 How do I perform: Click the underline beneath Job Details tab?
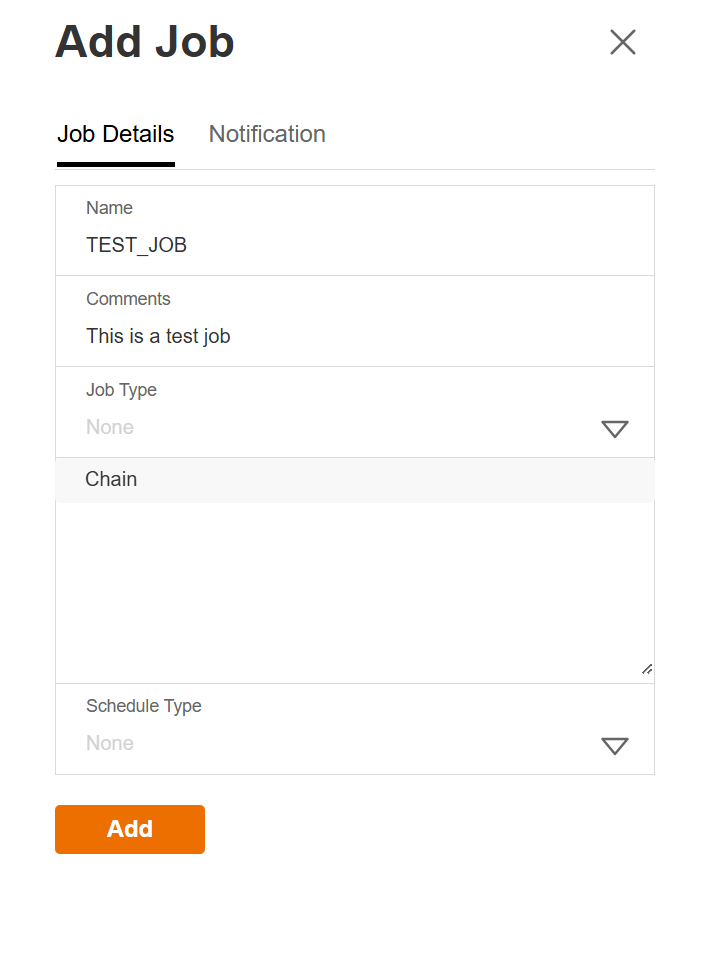(115, 164)
